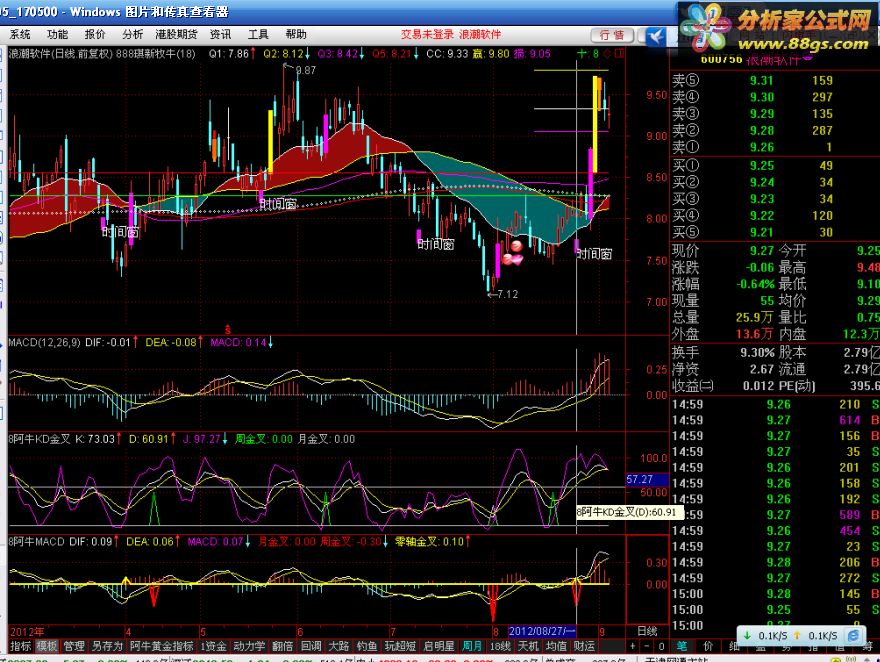The image size is (880, 662).
Task: Click the 8阿牛MACD indicator label
Action: tap(37, 541)
